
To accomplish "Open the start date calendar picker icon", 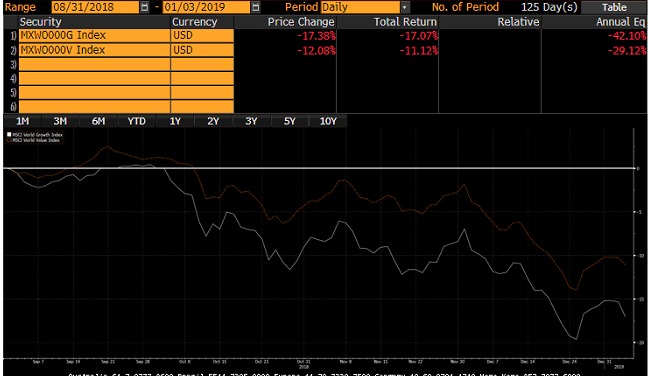I will click(144, 7).
